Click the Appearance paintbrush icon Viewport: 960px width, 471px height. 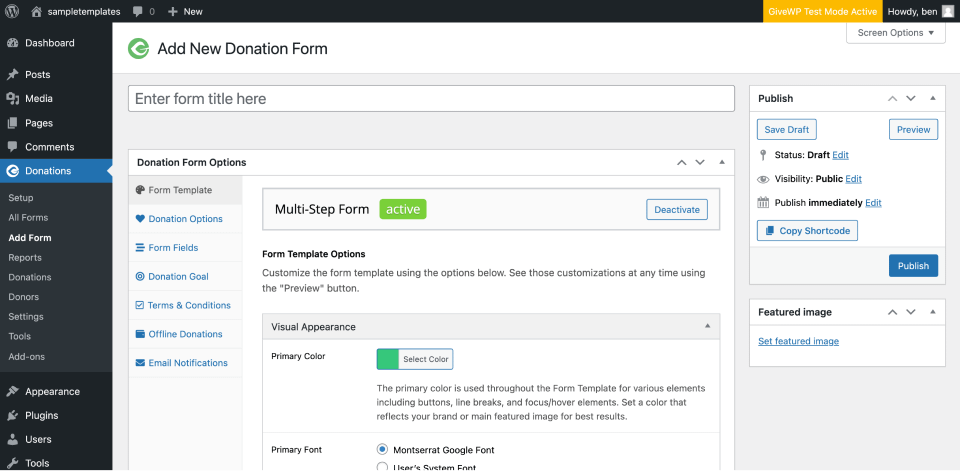(x=12, y=391)
